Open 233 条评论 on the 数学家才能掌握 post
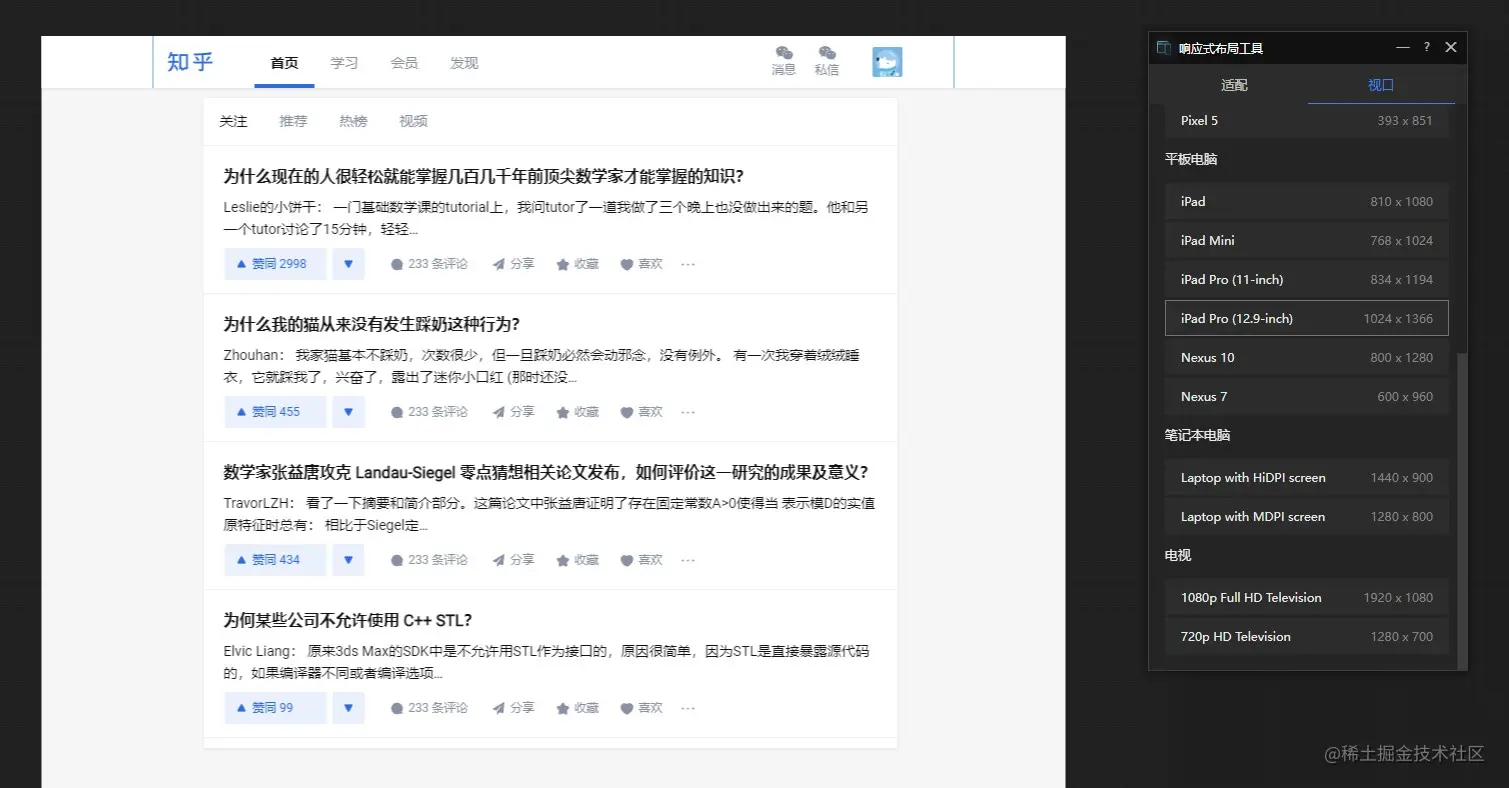1509x788 pixels. (429, 264)
